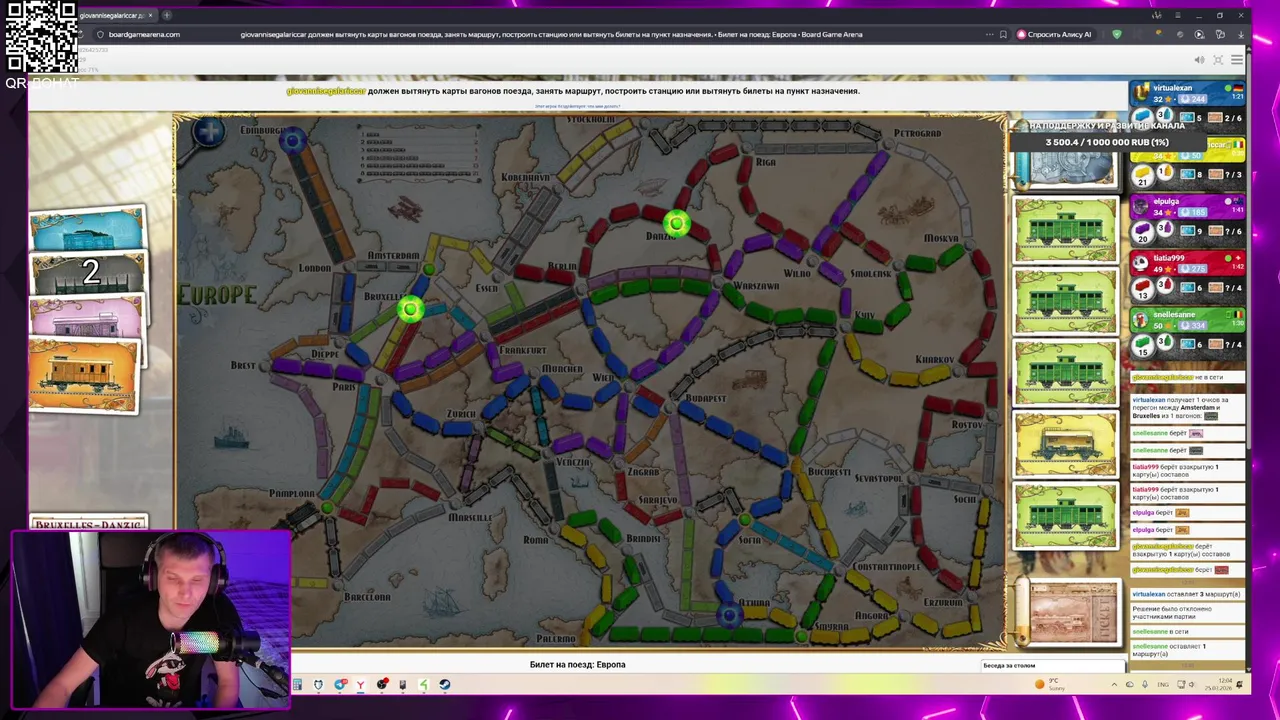
Task: Click the weather widget showing 9°C
Action: tap(1050, 684)
